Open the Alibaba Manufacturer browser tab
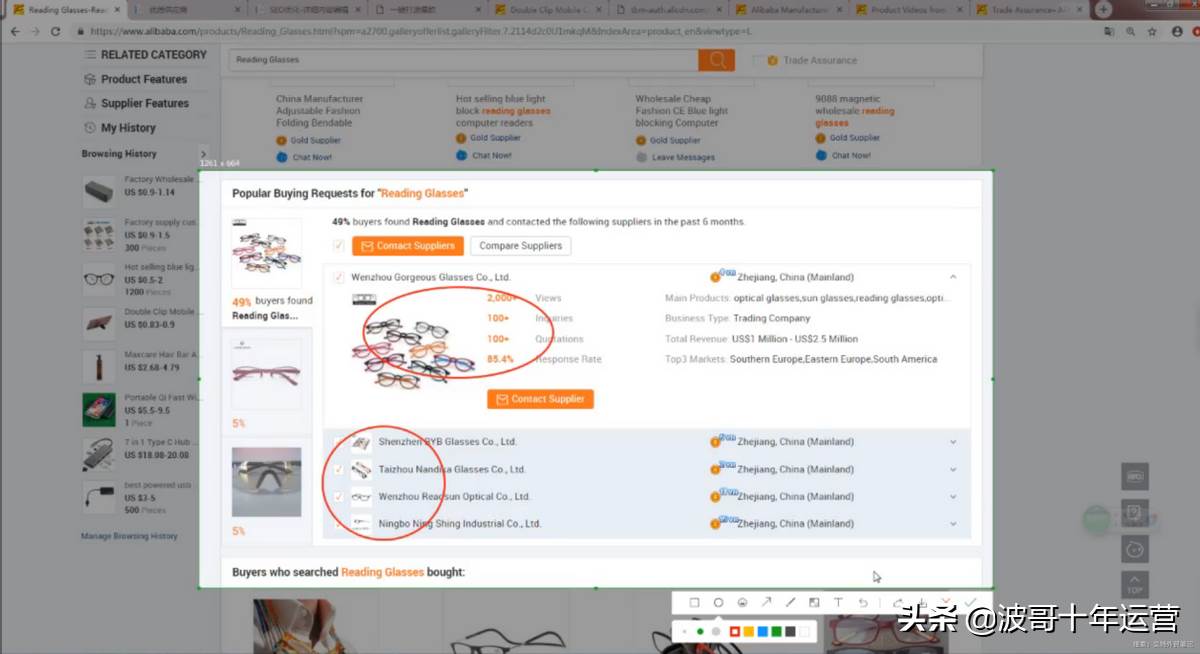The height and width of the screenshot is (654, 1200). [790, 10]
